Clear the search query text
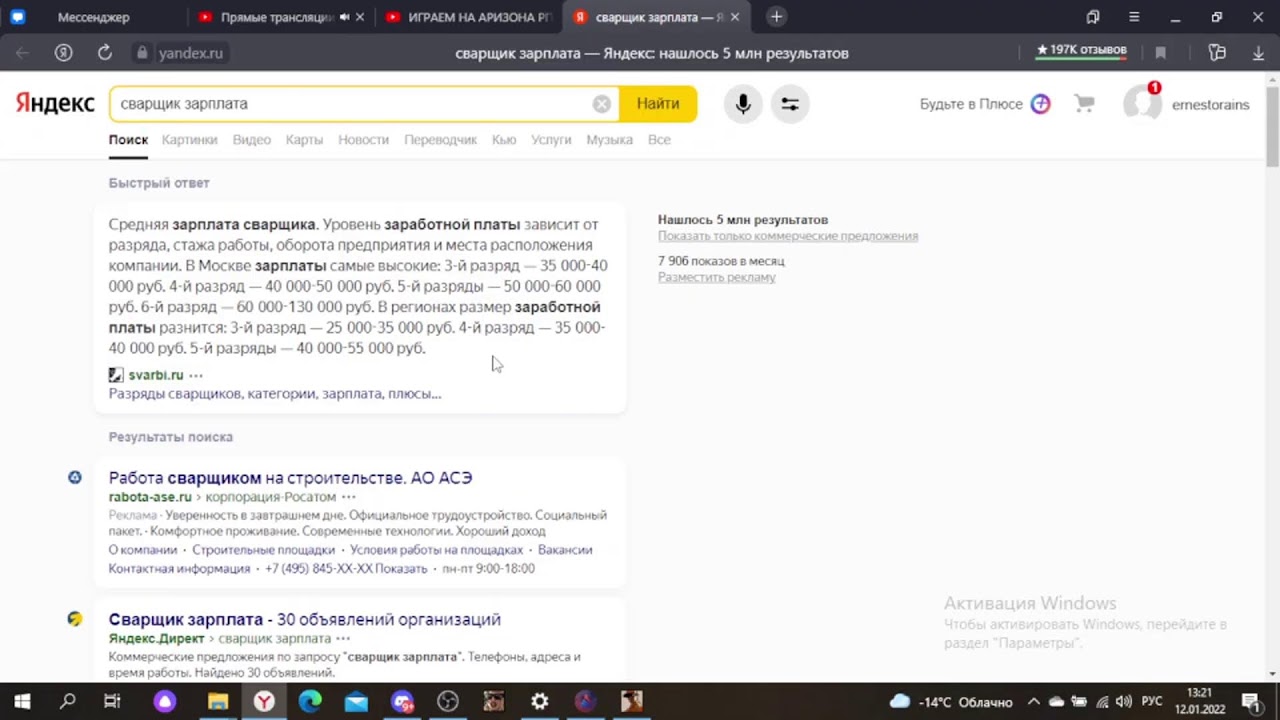The width and height of the screenshot is (1280, 720). (x=601, y=104)
